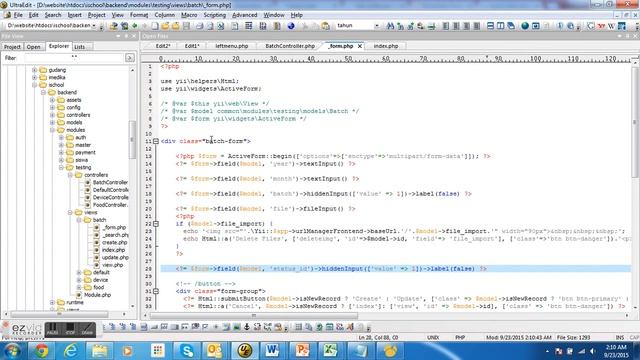The image size is (640, 360).
Task: Switch to the index.php tab
Action: (x=386, y=46)
